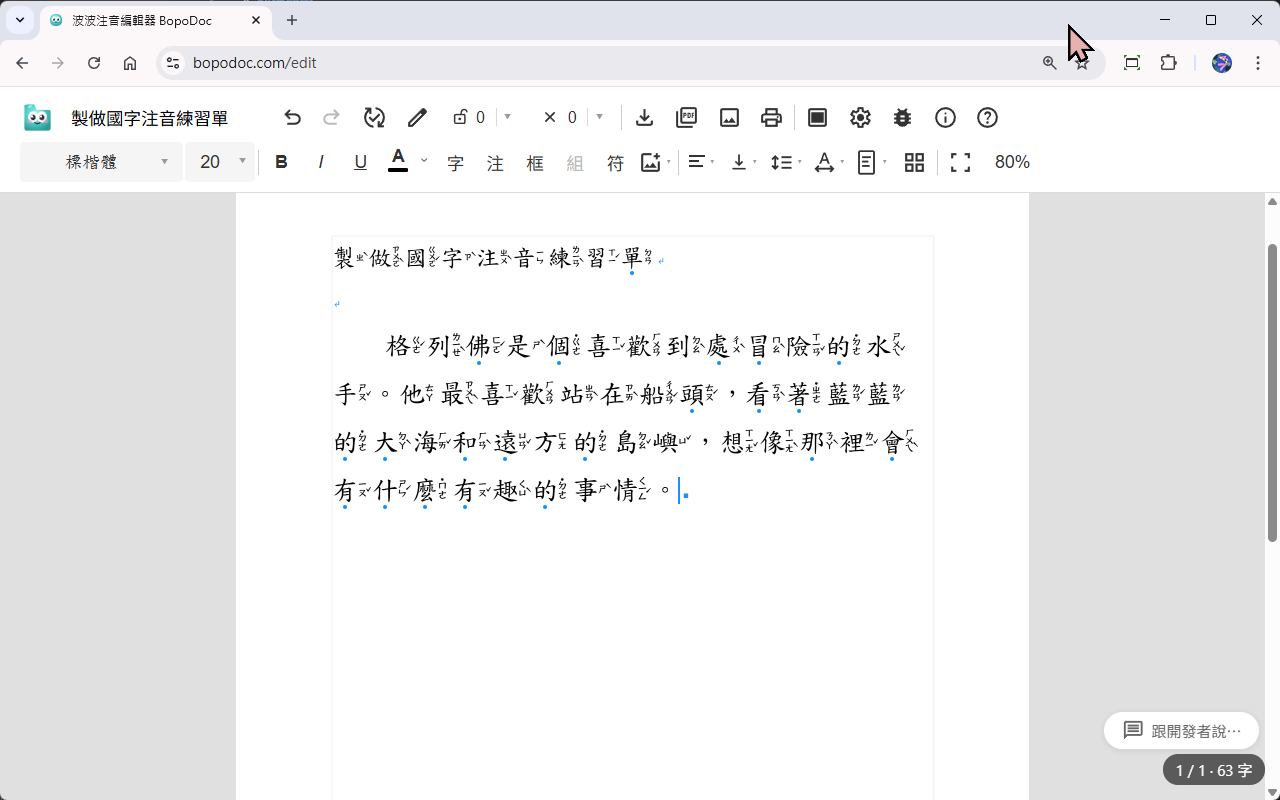Apply the 框 frame formatting
1280x800 pixels.
535,162
